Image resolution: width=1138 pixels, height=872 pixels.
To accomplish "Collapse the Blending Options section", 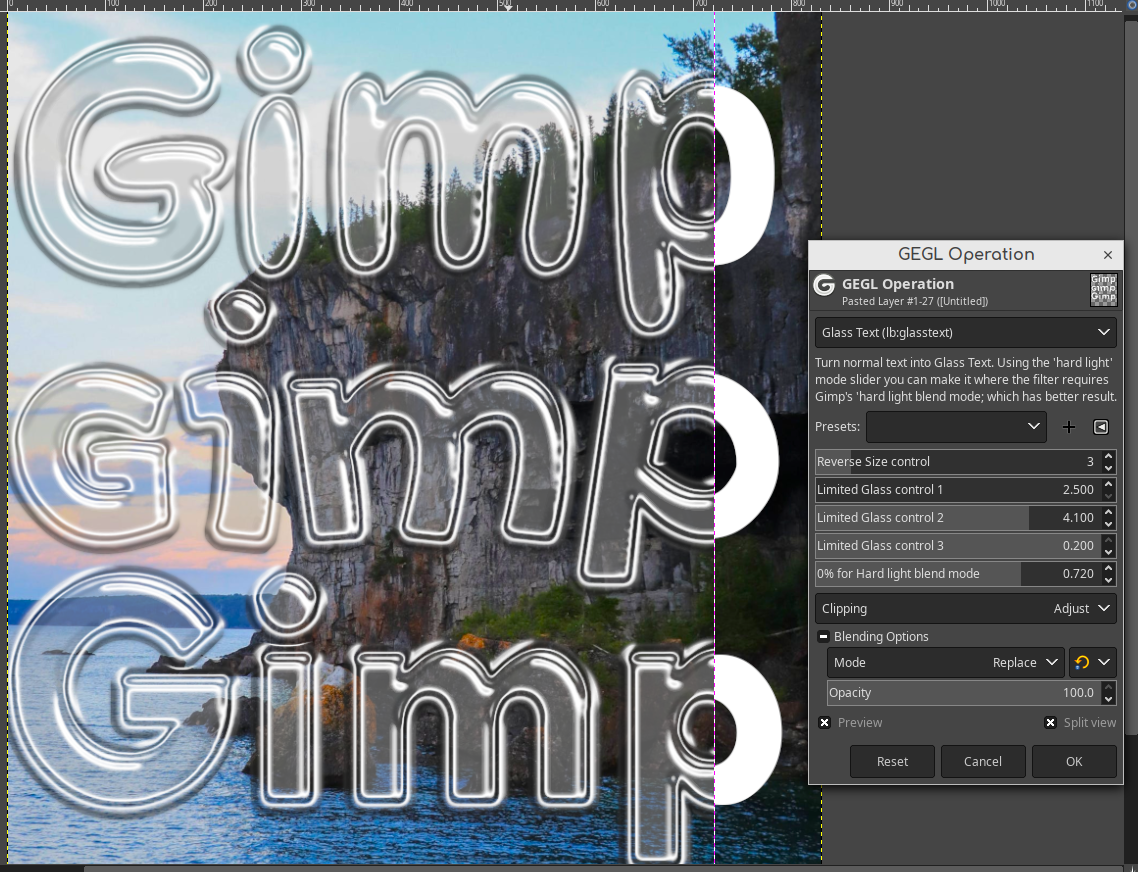I will tap(823, 637).
